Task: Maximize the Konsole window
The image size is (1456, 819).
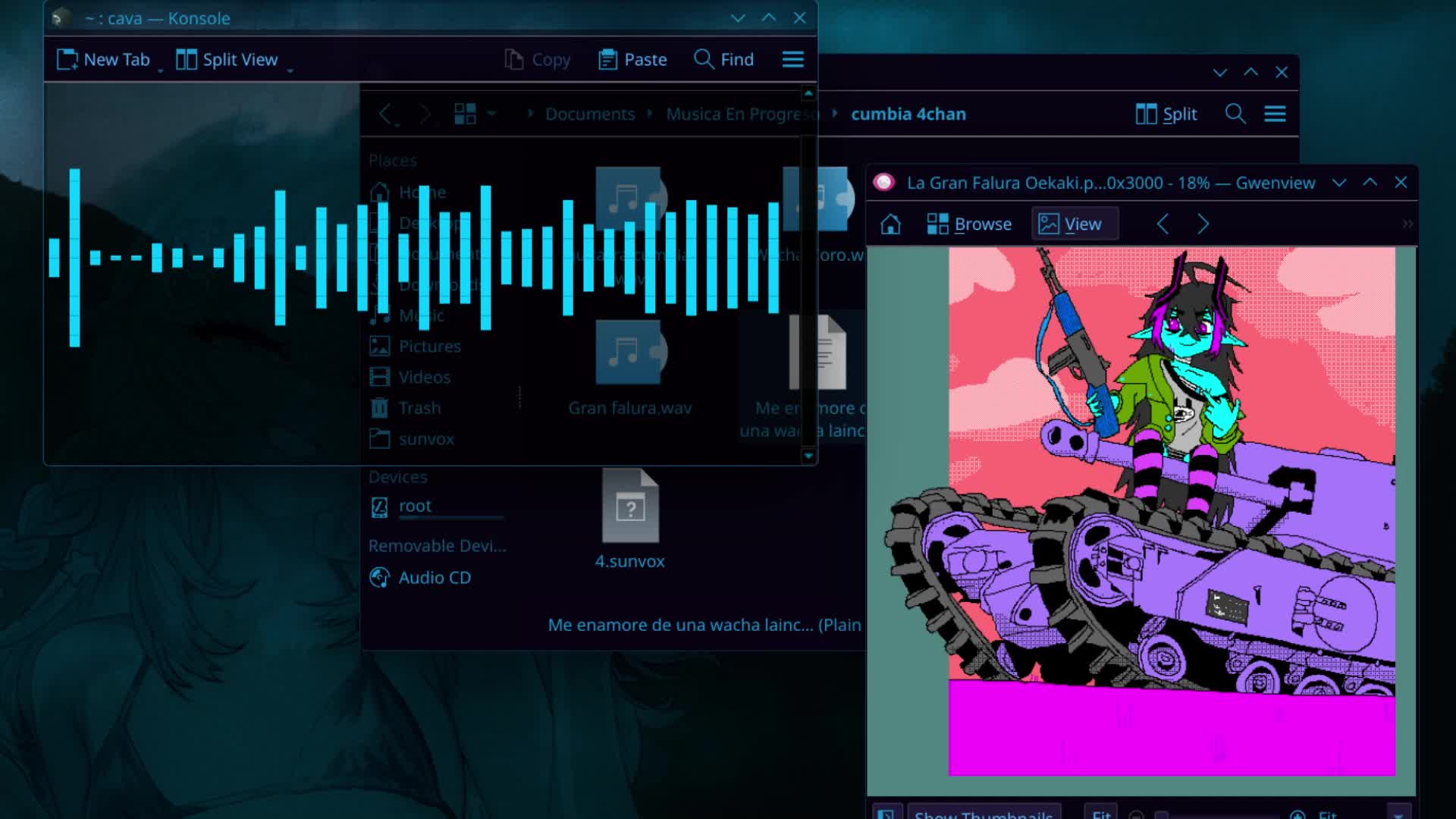Action: pos(769,17)
